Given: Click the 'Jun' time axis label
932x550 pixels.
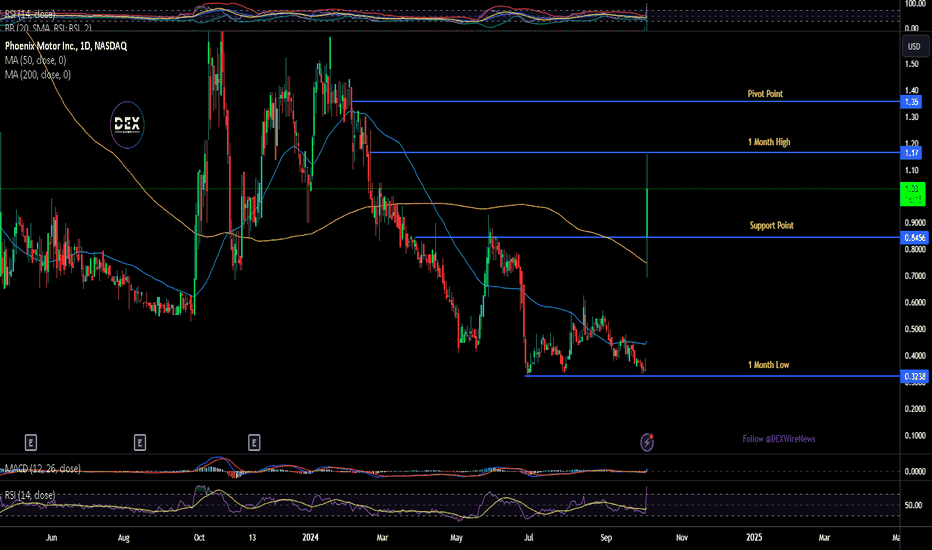Looking at the screenshot, I should point(52,538).
